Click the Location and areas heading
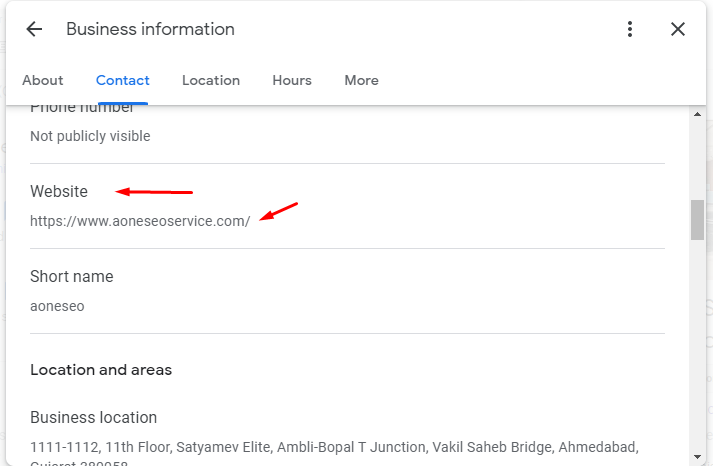Viewport: 713px width, 466px height. tap(101, 370)
